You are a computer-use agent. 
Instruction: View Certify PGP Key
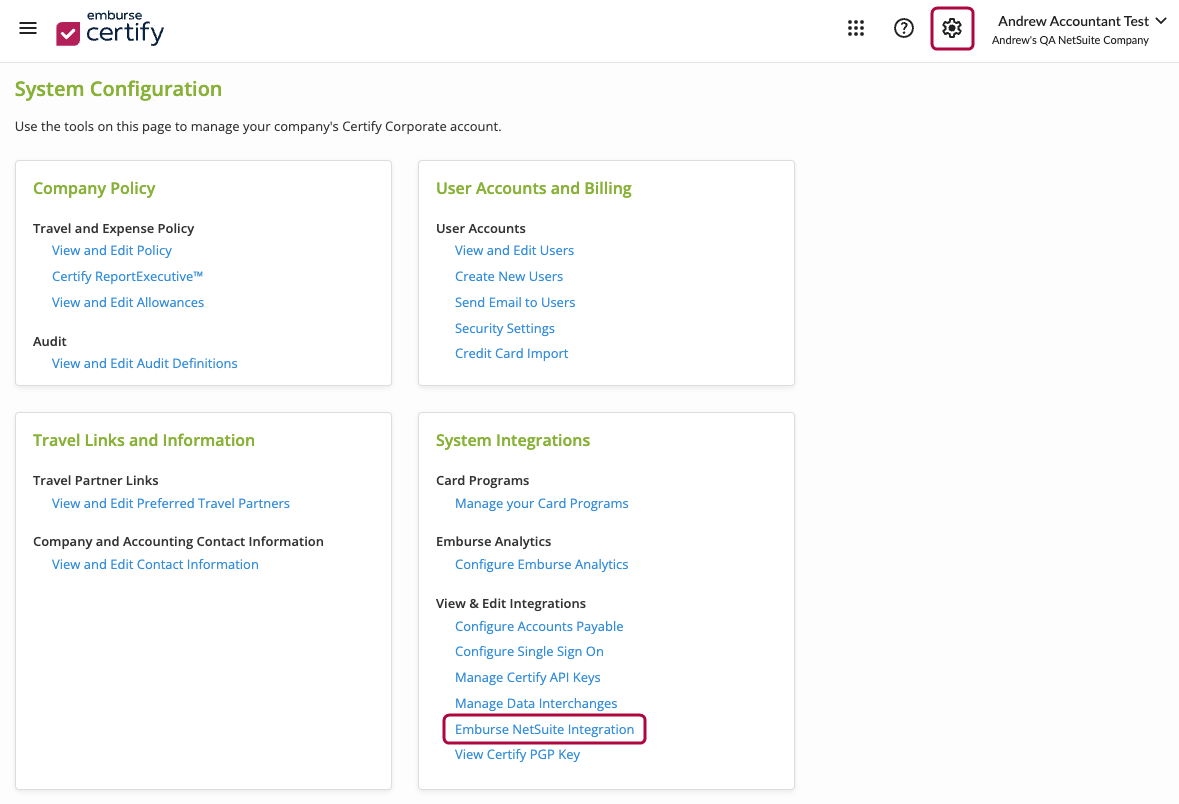pyautogui.click(x=517, y=754)
